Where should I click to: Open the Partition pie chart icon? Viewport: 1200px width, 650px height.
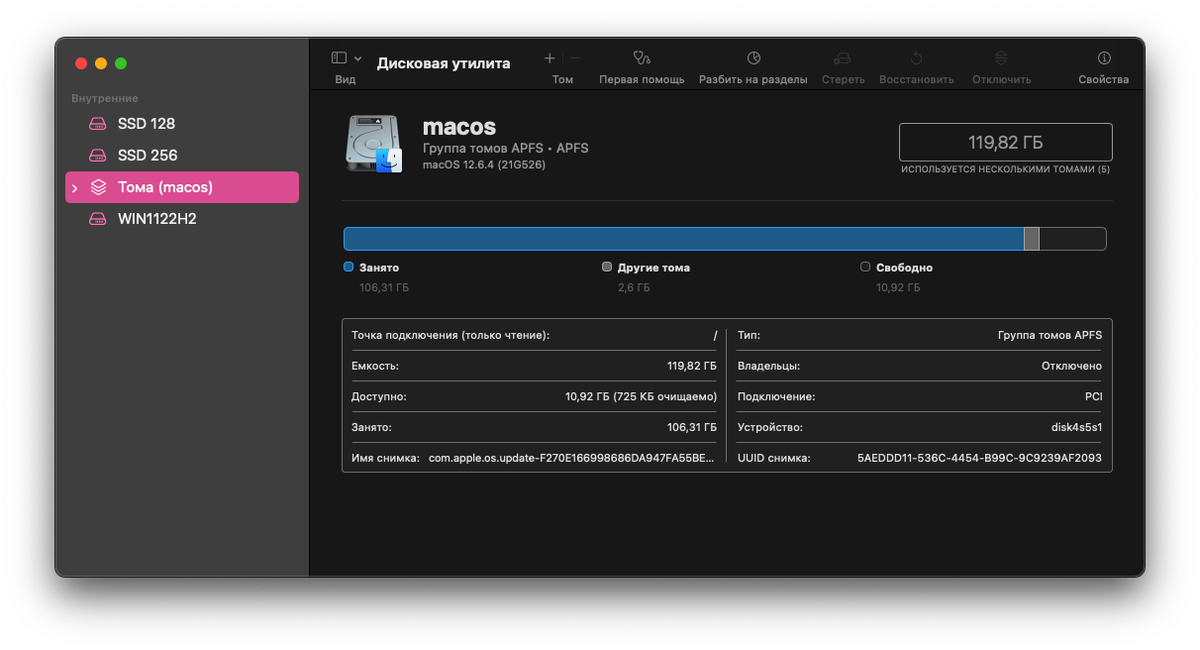[754, 58]
